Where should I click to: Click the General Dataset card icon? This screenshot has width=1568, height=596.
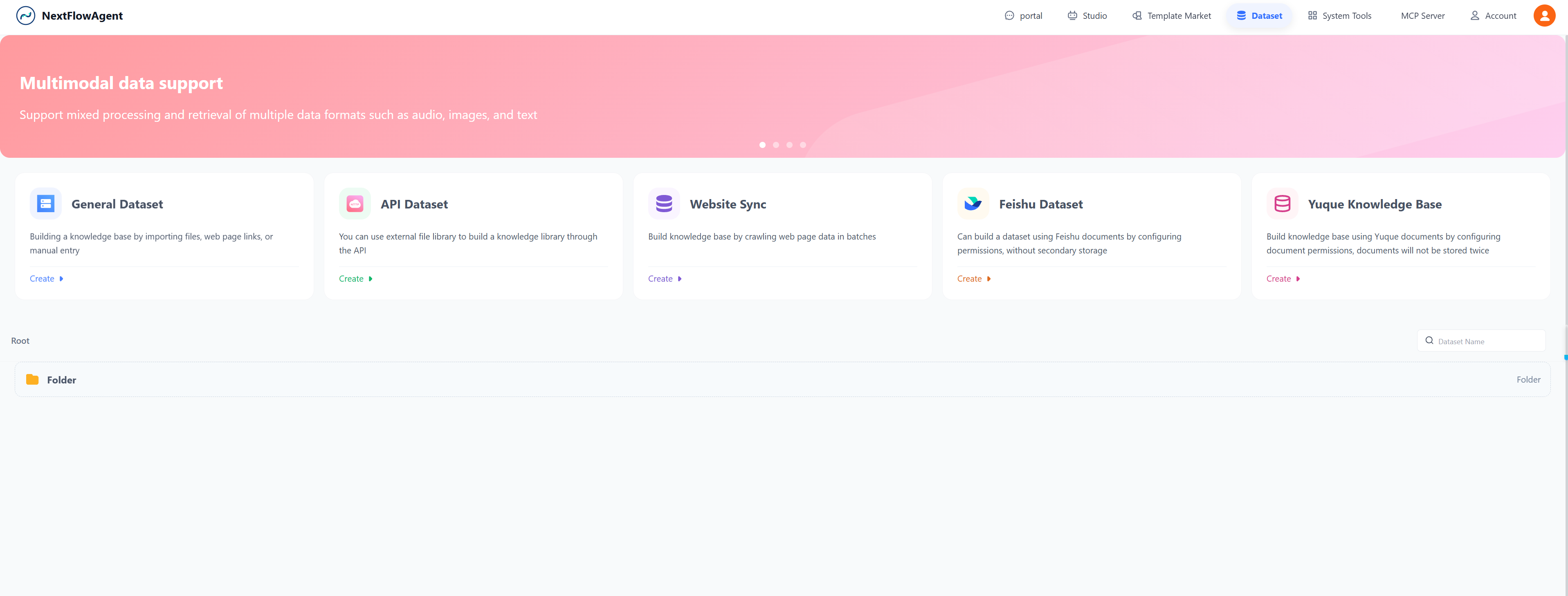46,204
